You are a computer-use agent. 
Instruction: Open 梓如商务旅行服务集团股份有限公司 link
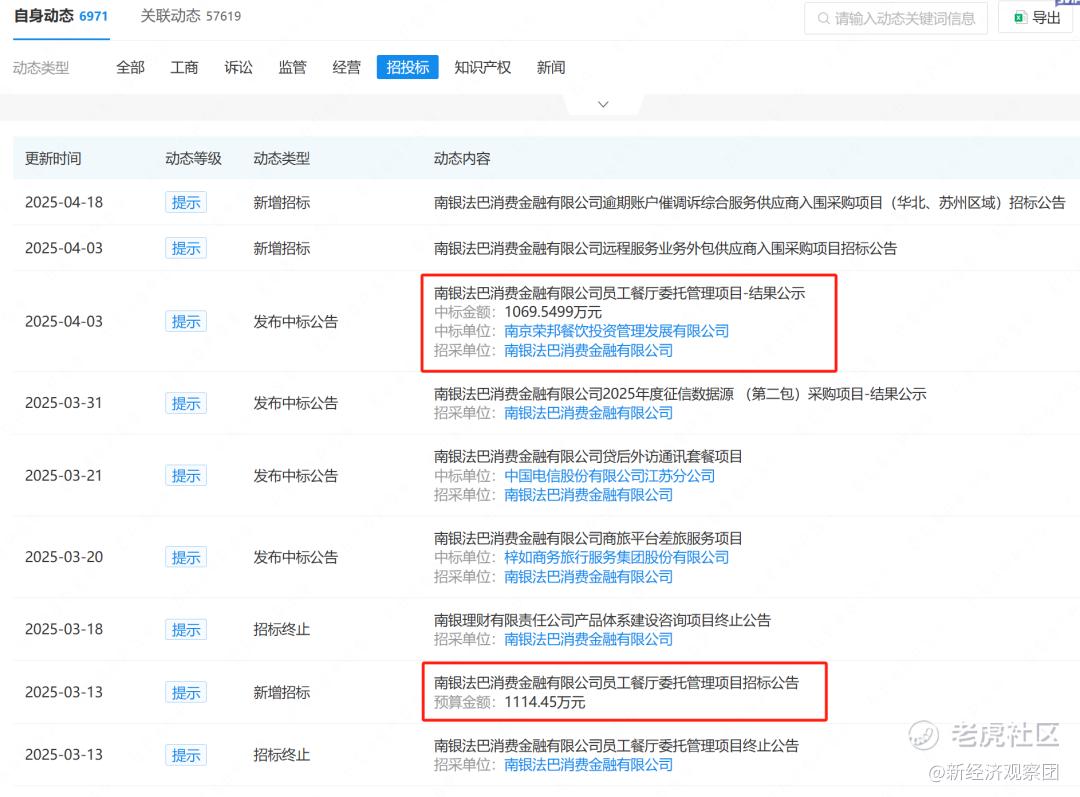(616, 557)
